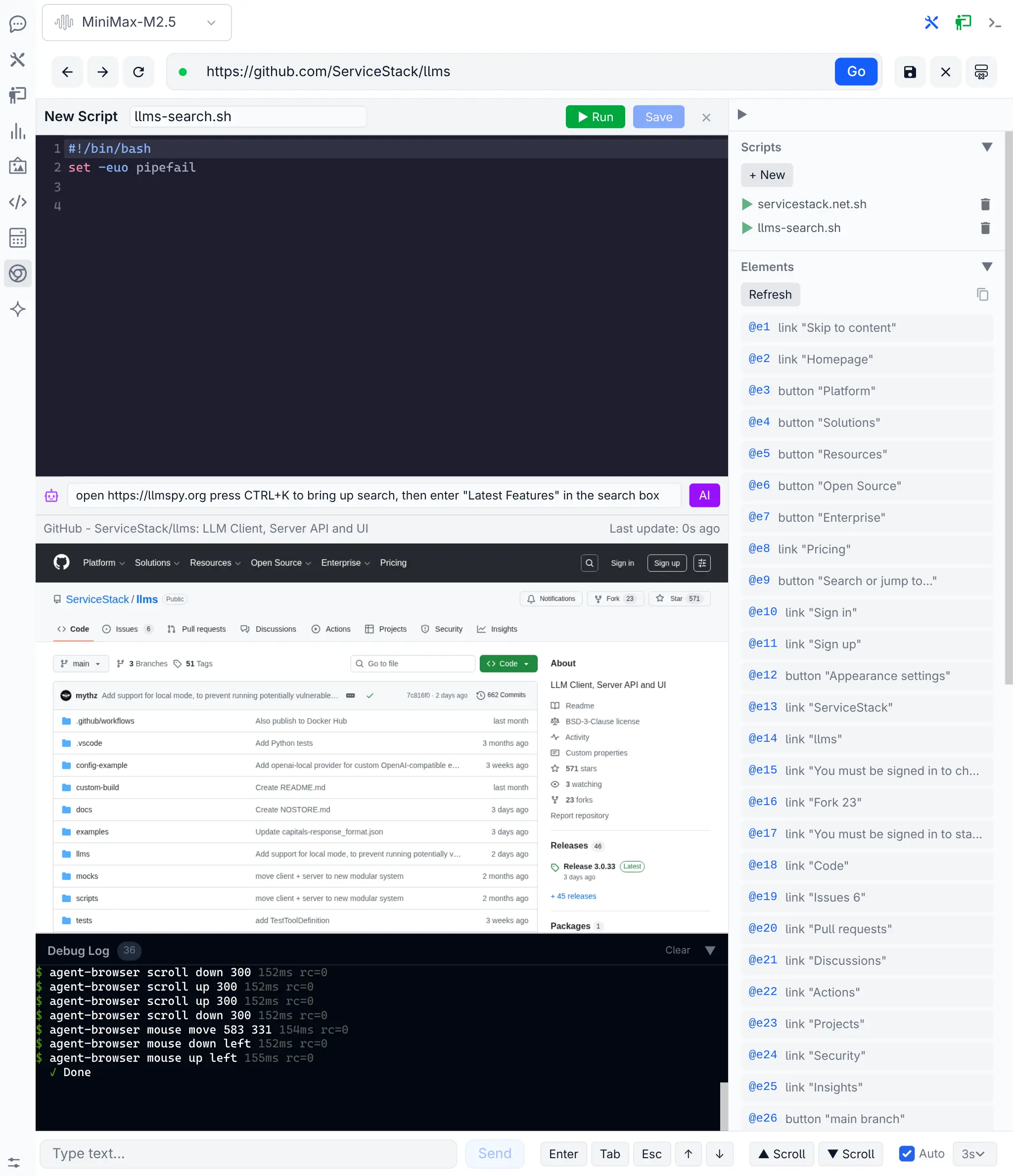The width and height of the screenshot is (1013, 1176).
Task: Click the save floppy disk icon
Action: click(x=910, y=72)
